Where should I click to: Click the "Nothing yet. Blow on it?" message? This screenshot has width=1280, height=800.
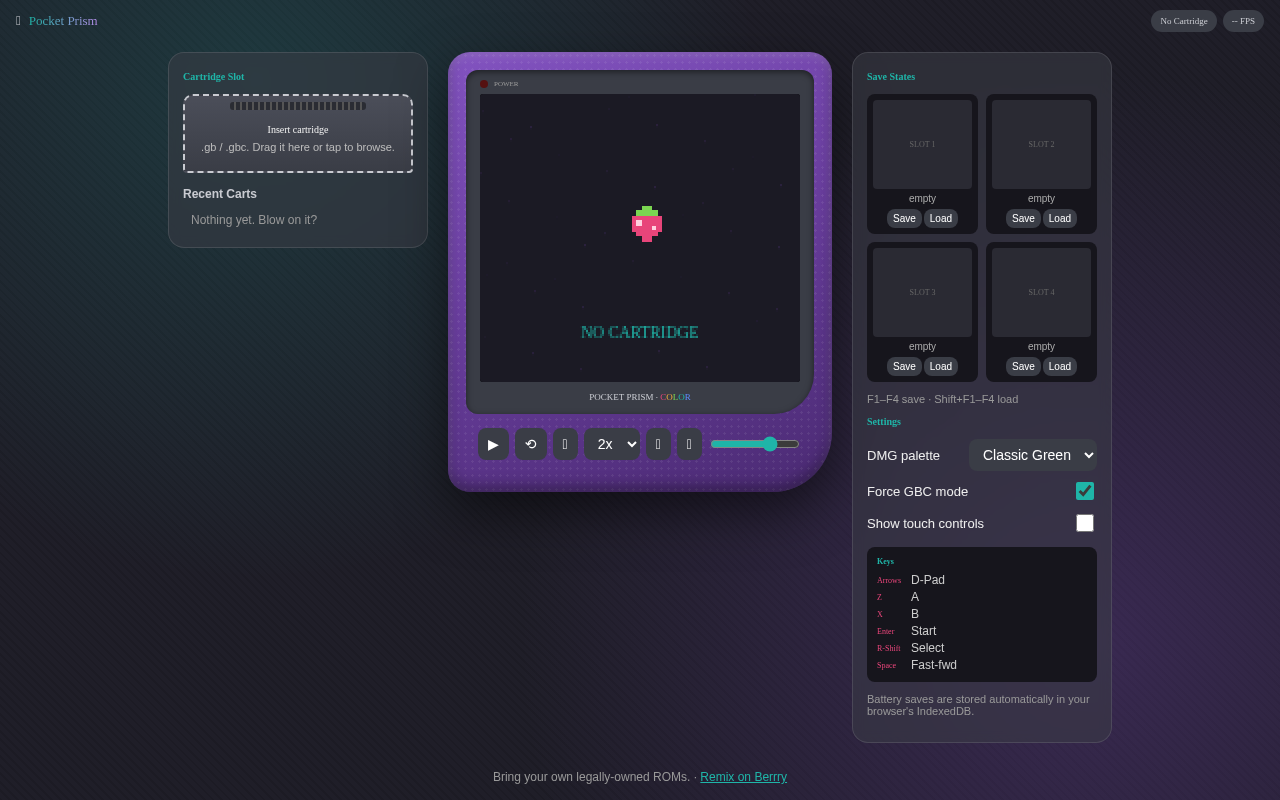click(254, 220)
